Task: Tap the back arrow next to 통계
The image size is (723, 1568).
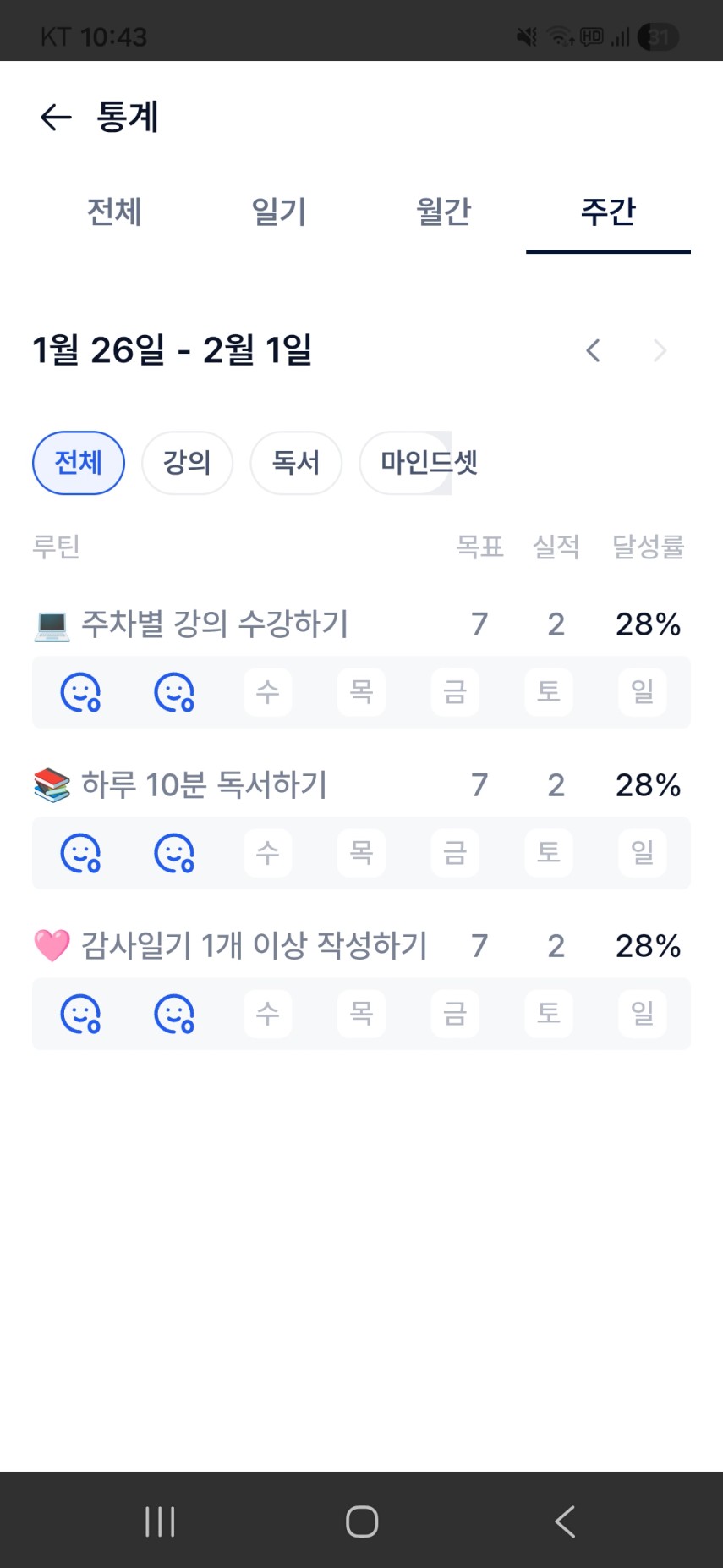Action: pos(56,117)
